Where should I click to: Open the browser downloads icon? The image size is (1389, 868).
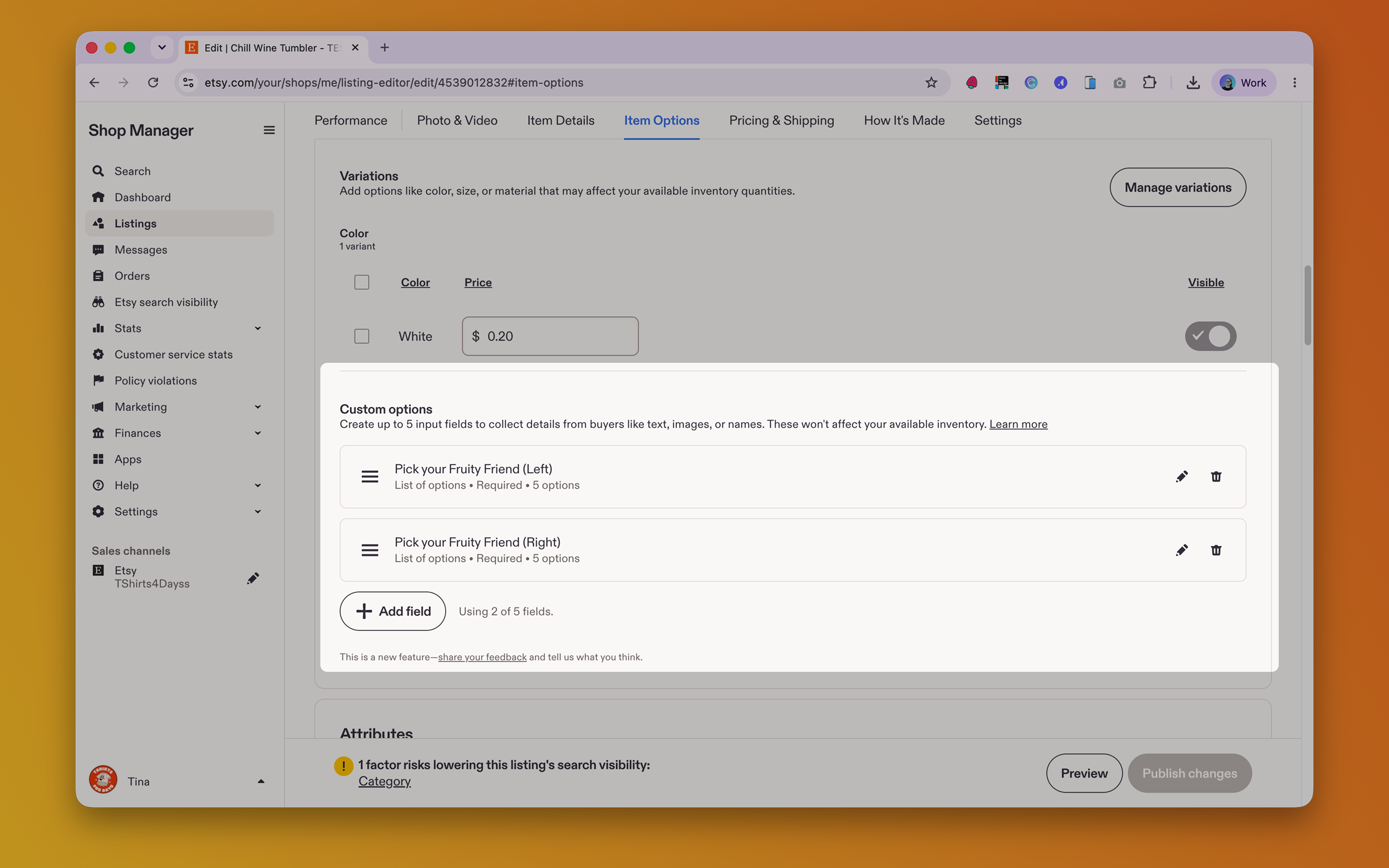1193,82
